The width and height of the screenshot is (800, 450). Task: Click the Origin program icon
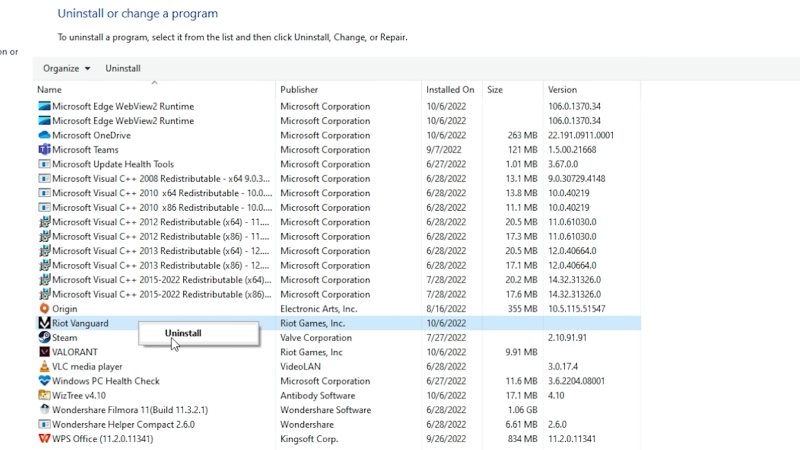click(x=44, y=309)
